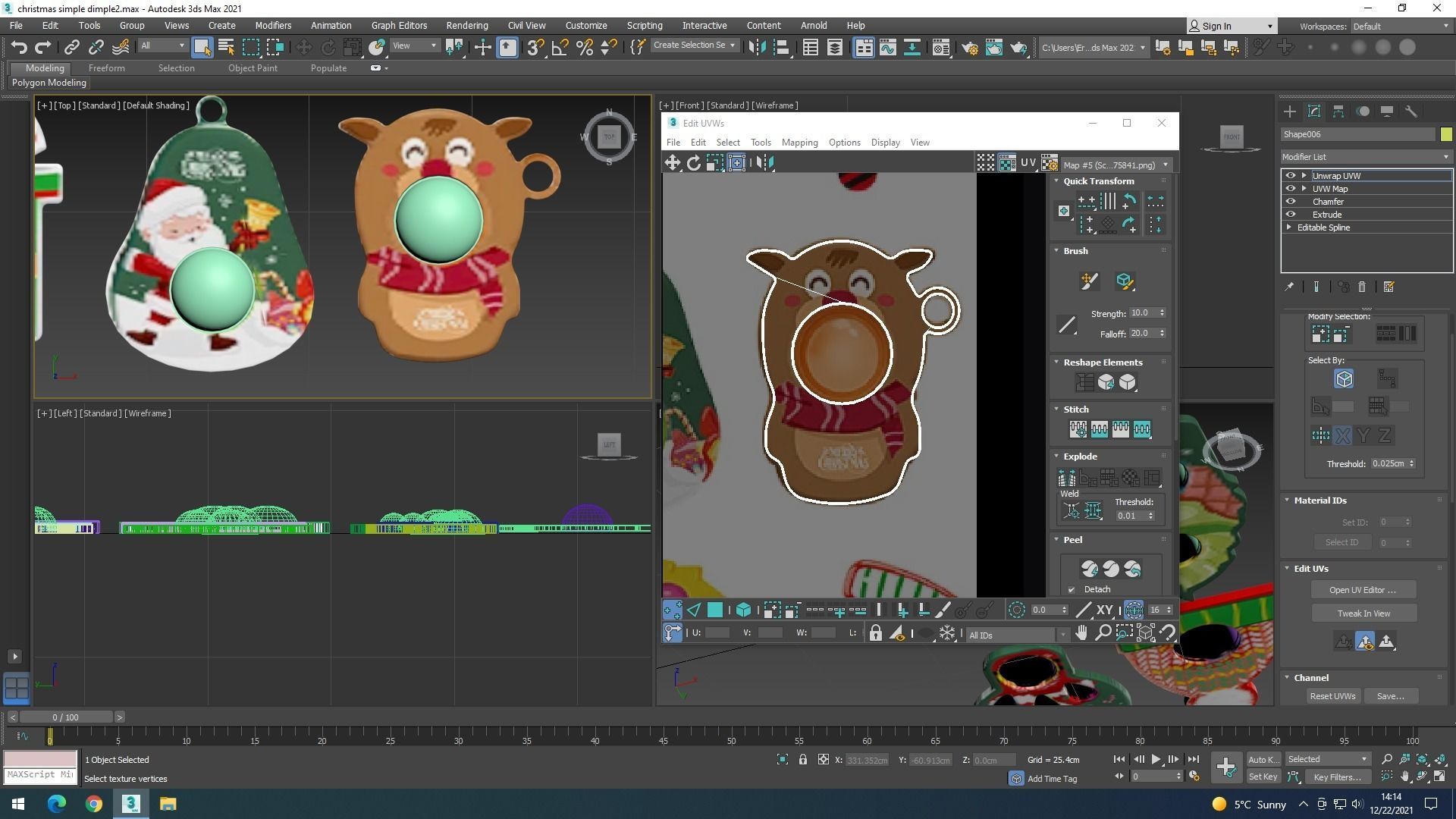1456x819 pixels.
Task: Switch to the Freeform ribbon tab
Action: (x=106, y=68)
